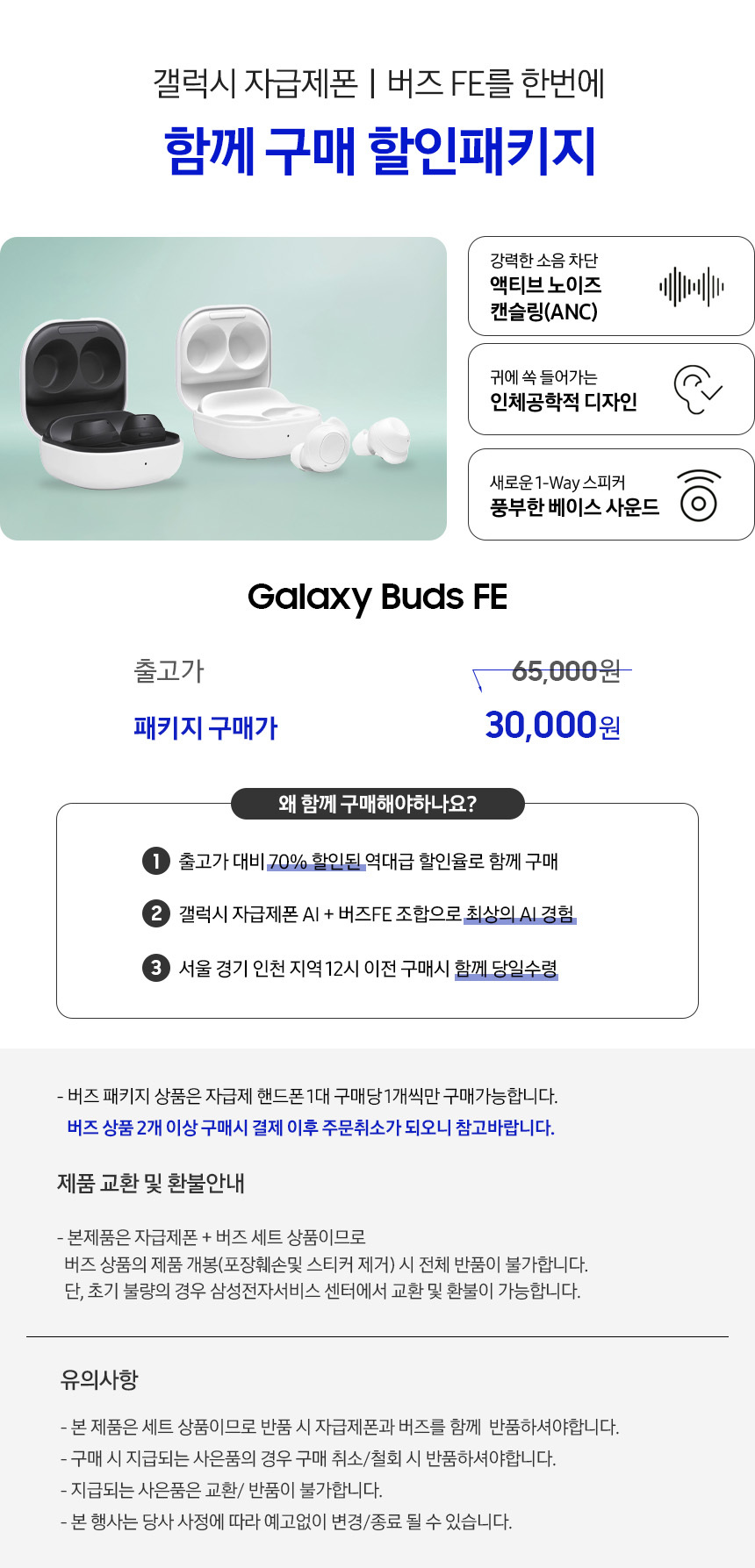Click the highlighted '함께 당일수령' text
755x1568 pixels.
click(x=506, y=969)
